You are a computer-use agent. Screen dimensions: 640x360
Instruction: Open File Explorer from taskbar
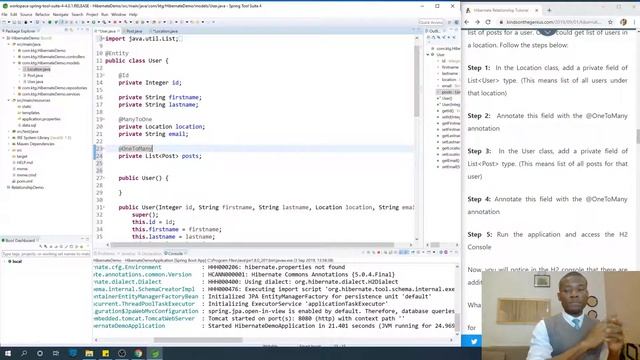pyautogui.click(x=89, y=353)
